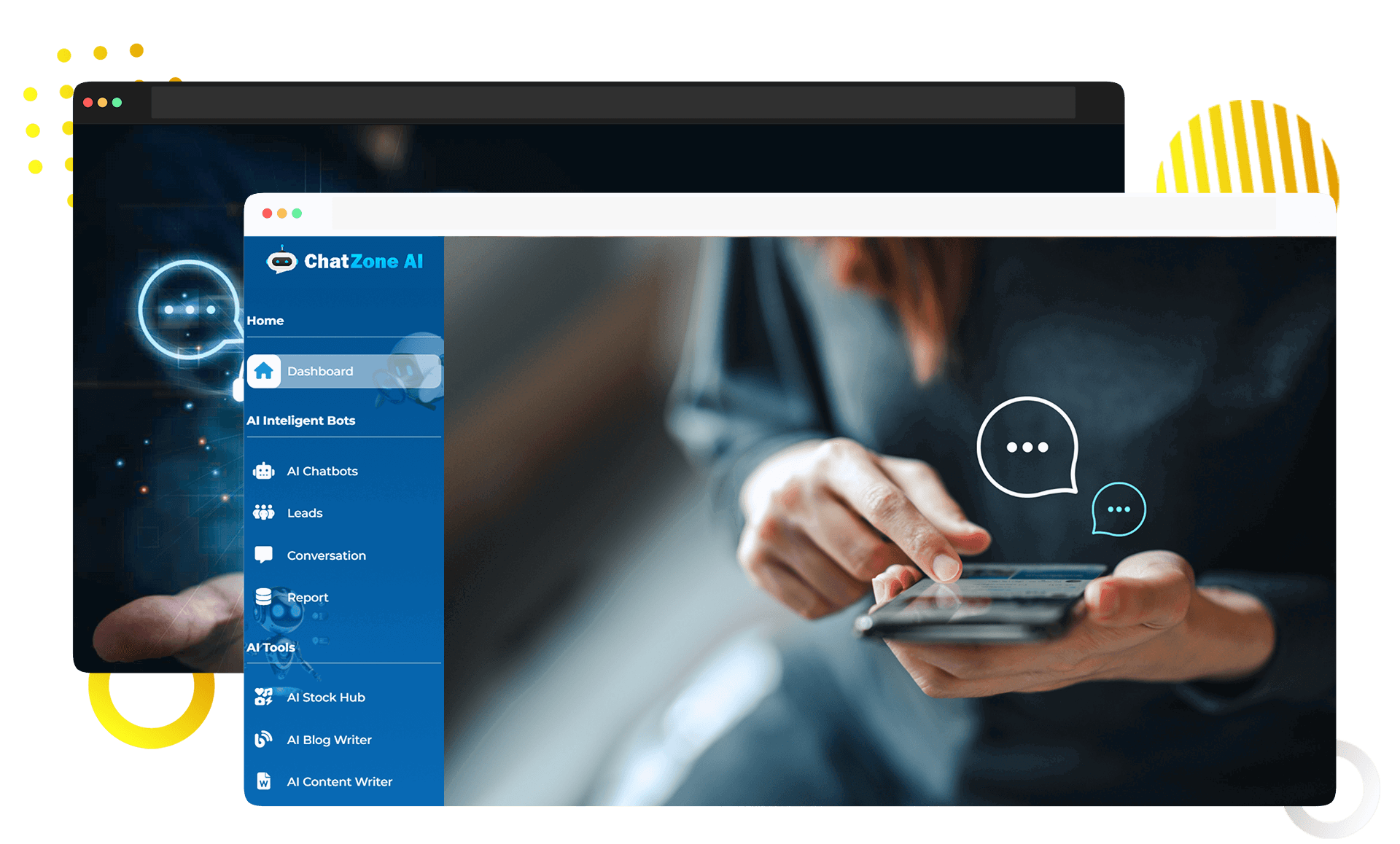
Task: Click the Report database icon
Action: [x=263, y=597]
